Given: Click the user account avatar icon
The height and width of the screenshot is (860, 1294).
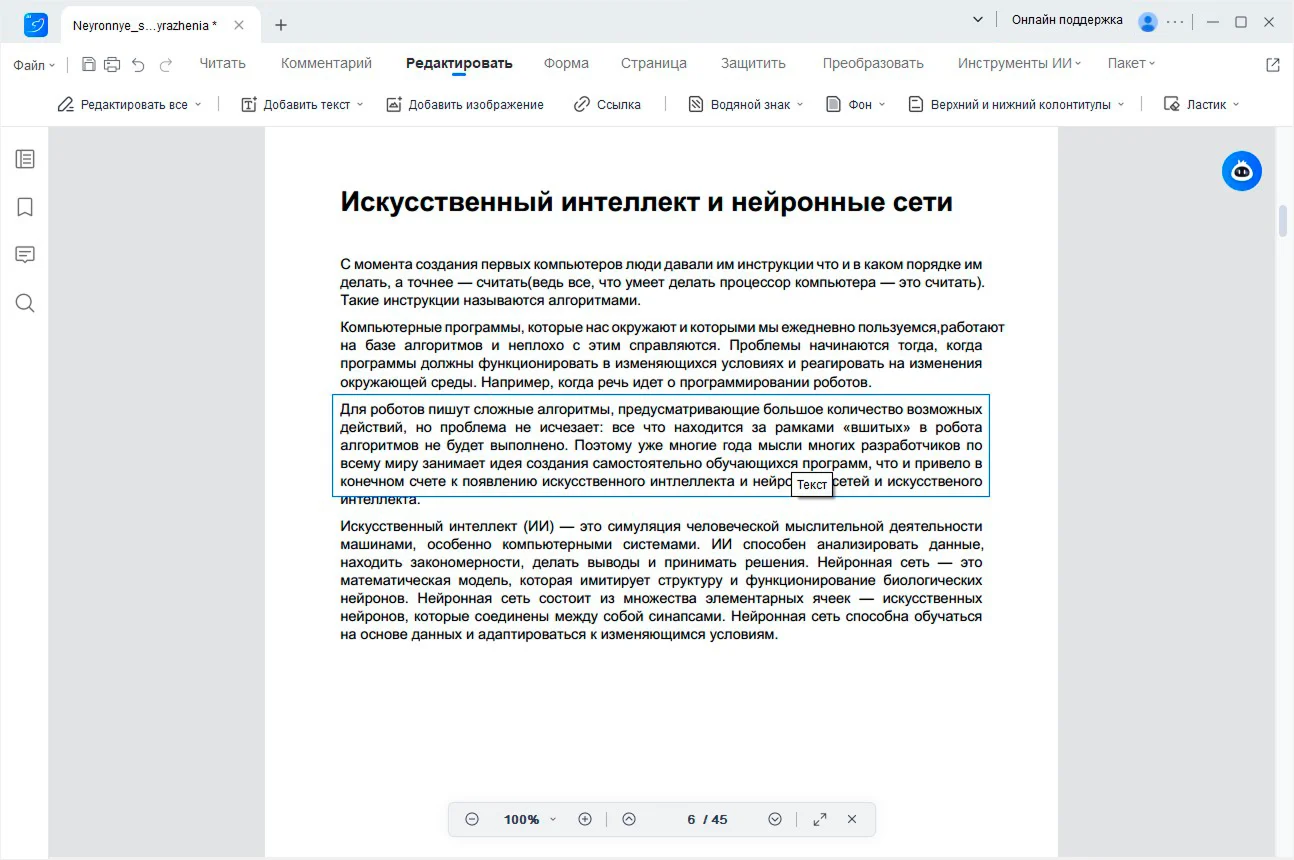Looking at the screenshot, I should 1147,21.
